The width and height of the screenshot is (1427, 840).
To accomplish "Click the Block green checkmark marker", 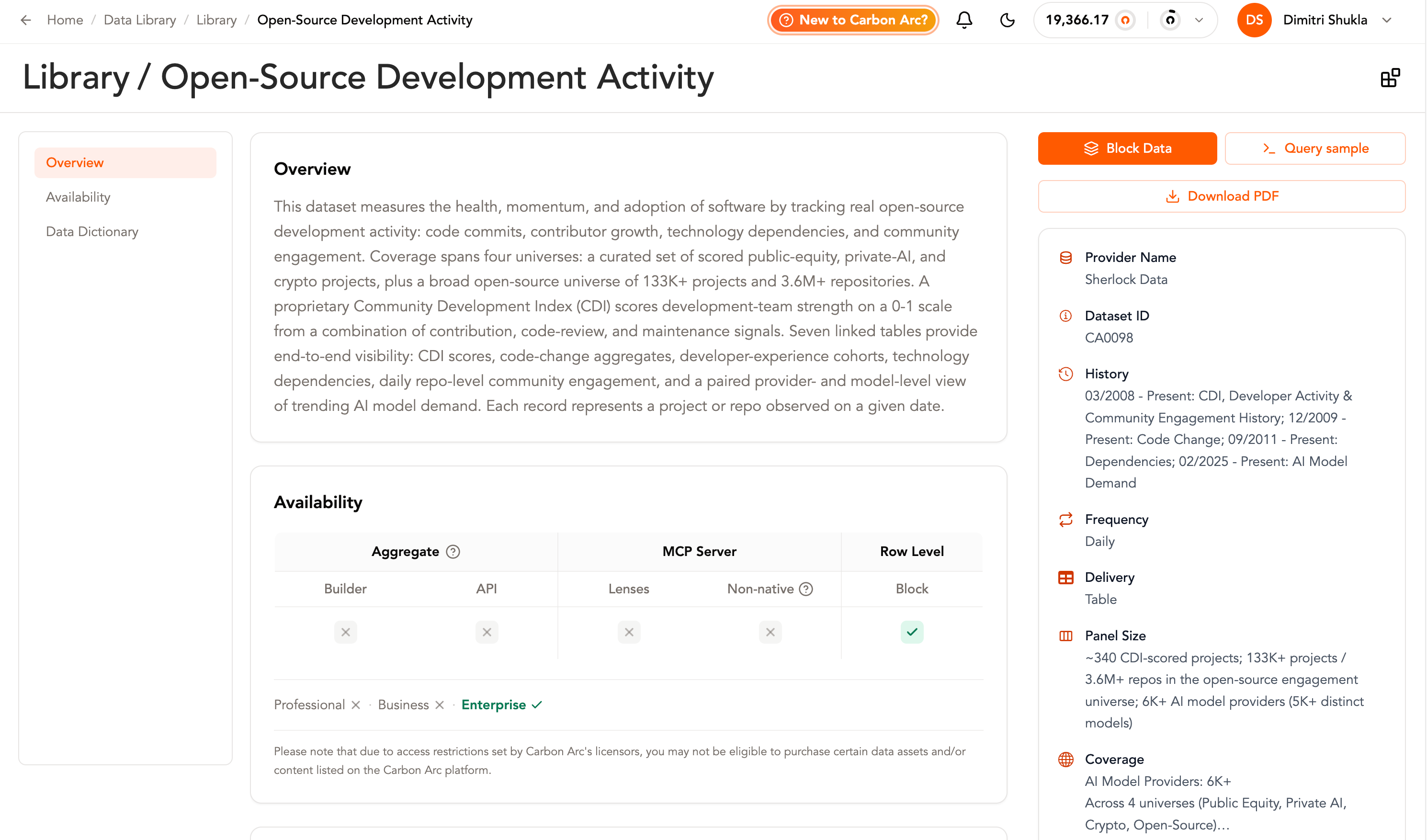I will 912,632.
